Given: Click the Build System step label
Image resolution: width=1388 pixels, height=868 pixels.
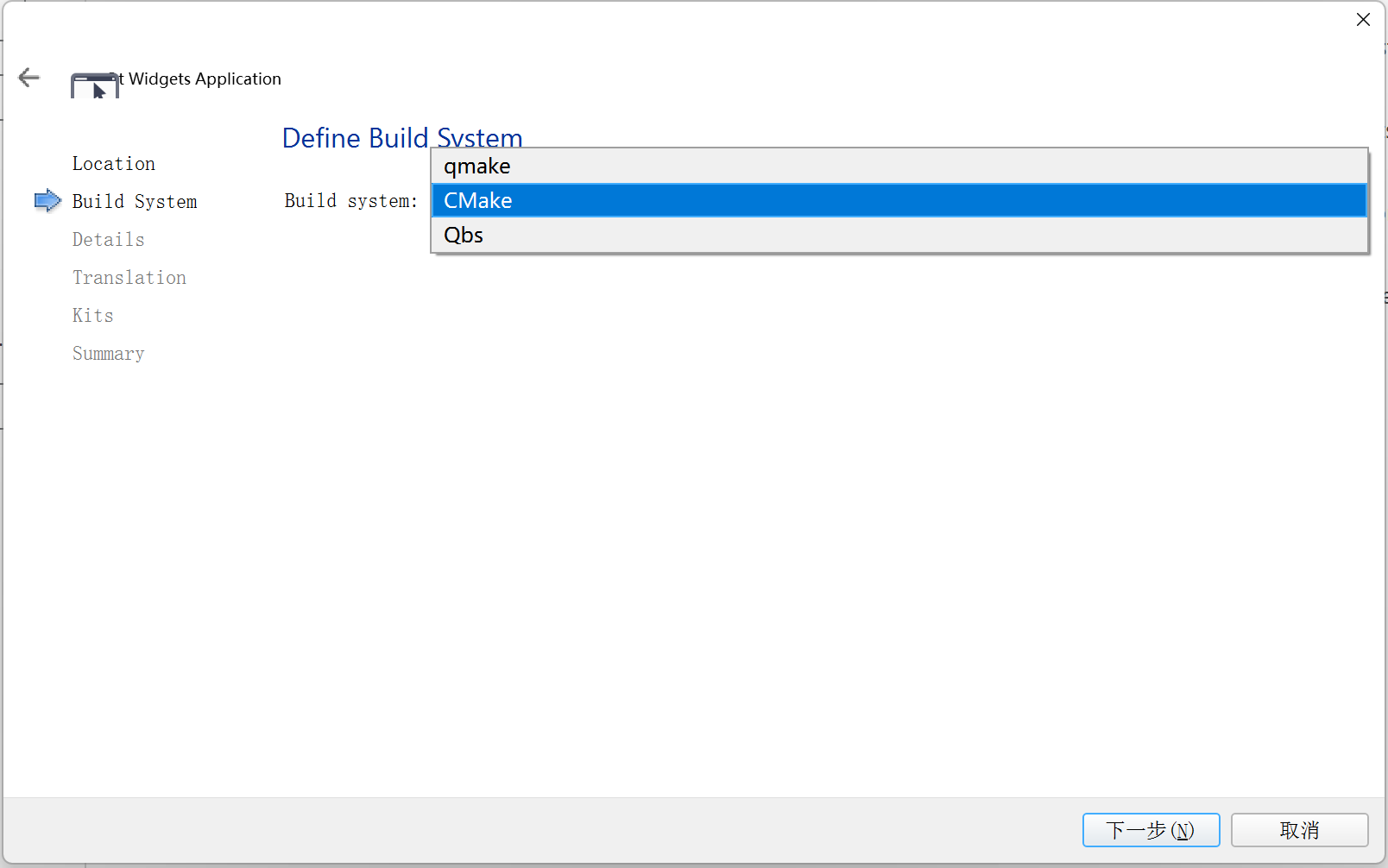Looking at the screenshot, I should pyautogui.click(x=135, y=202).
